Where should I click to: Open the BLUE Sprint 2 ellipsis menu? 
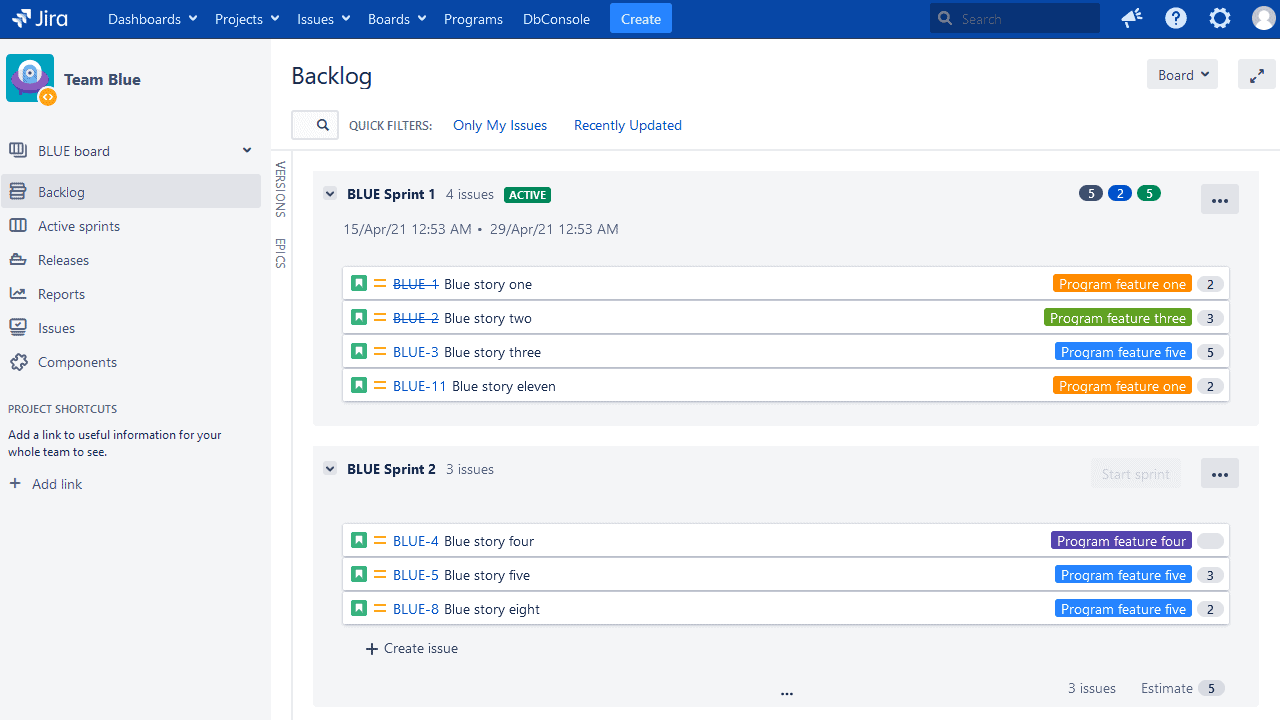coord(1219,473)
